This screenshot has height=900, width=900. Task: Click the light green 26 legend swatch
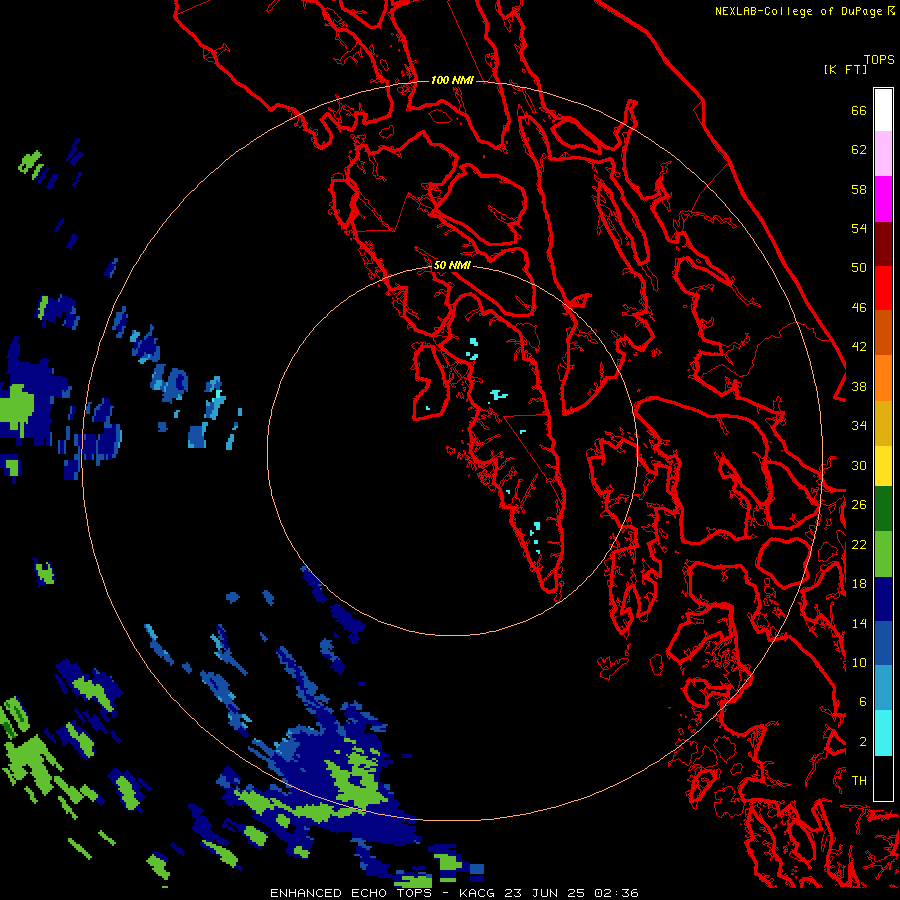[x=883, y=554]
